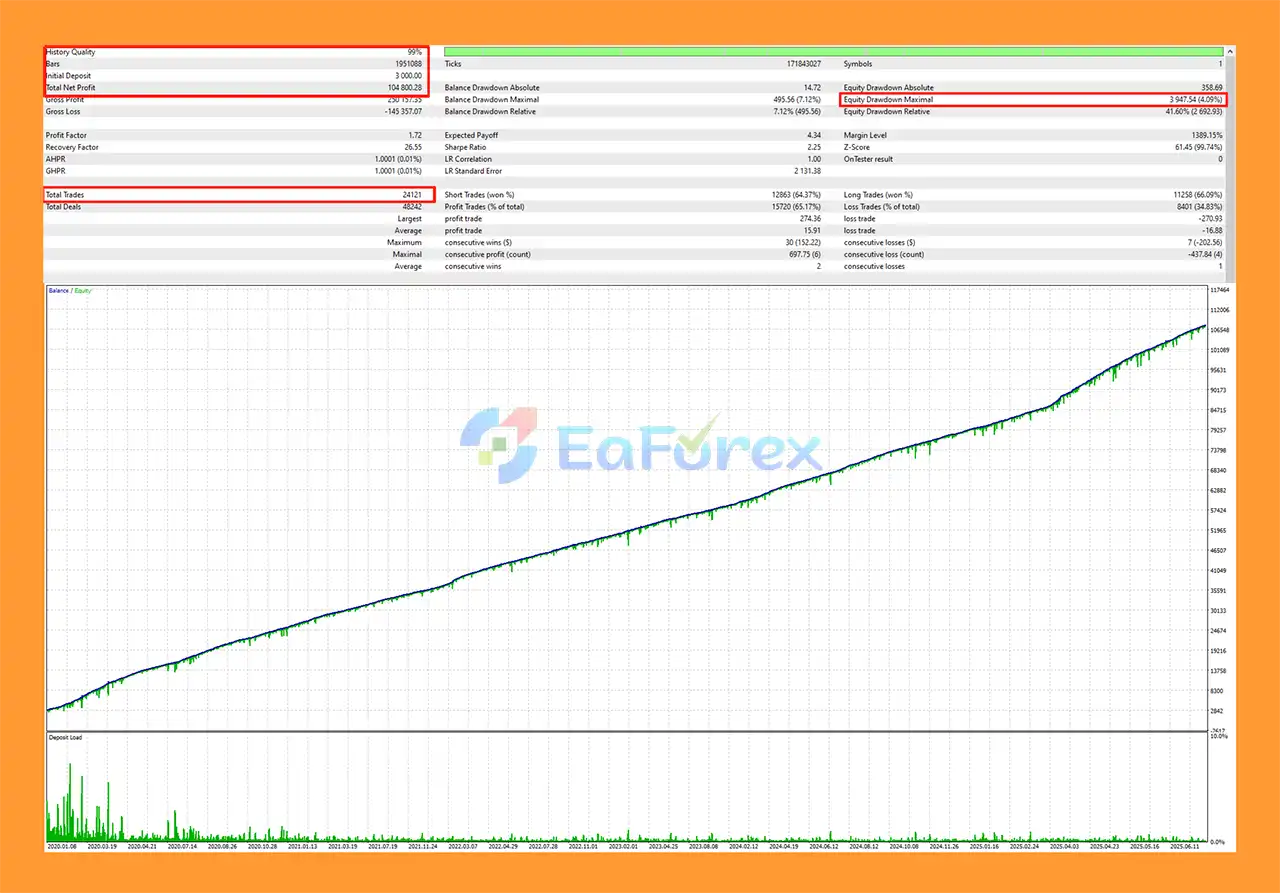
Task: Click the Total Deals value 48242
Action: tap(411, 207)
